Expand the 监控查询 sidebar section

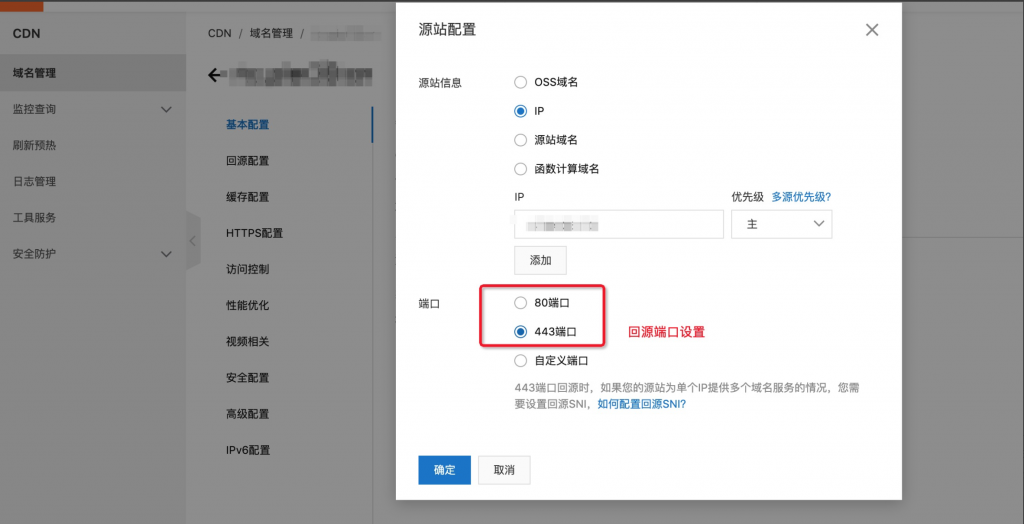coord(93,109)
